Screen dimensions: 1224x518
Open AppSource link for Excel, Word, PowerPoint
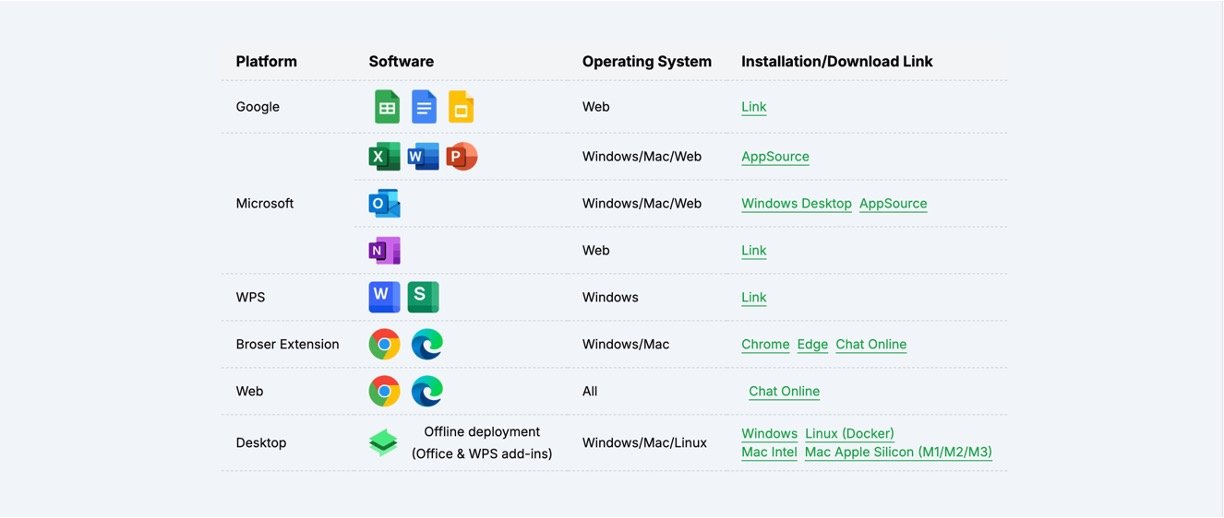[x=775, y=157]
